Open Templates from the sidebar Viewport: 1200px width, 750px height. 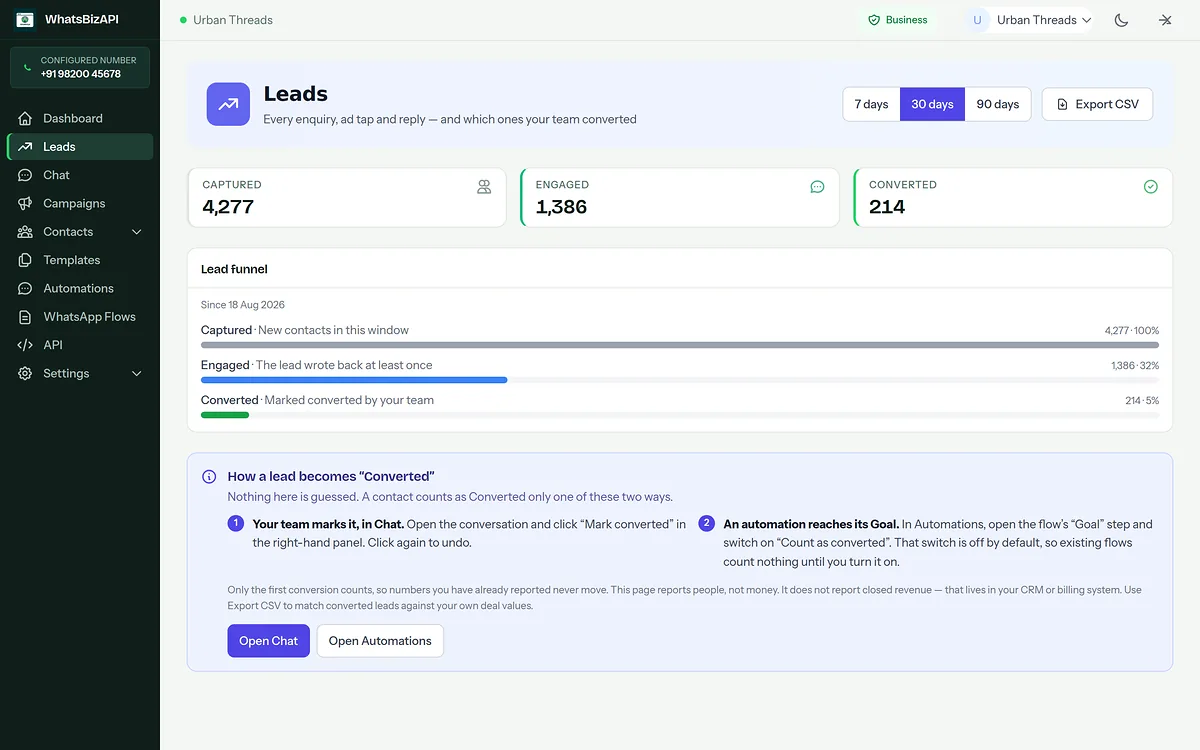pyautogui.click(x=80, y=260)
